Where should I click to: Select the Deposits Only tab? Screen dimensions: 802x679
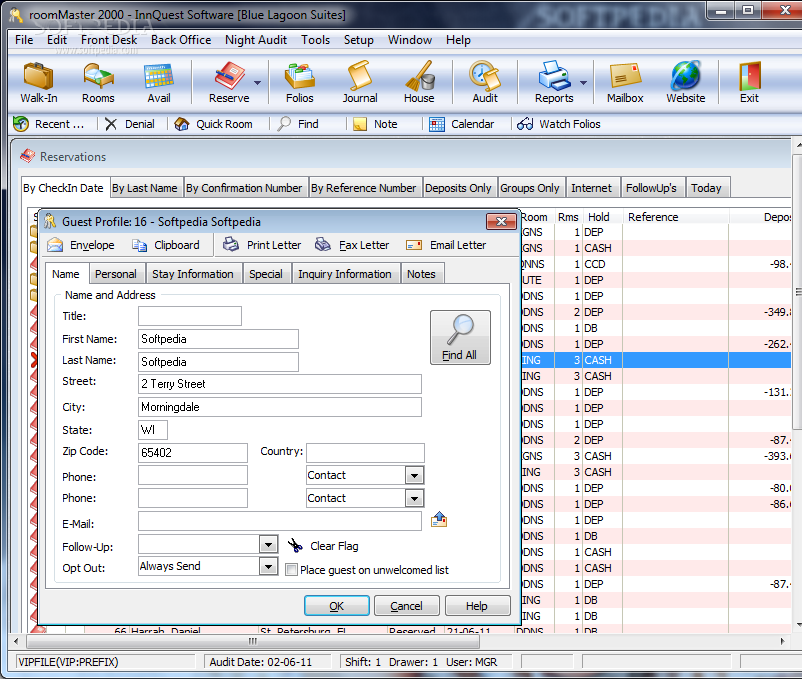point(458,188)
